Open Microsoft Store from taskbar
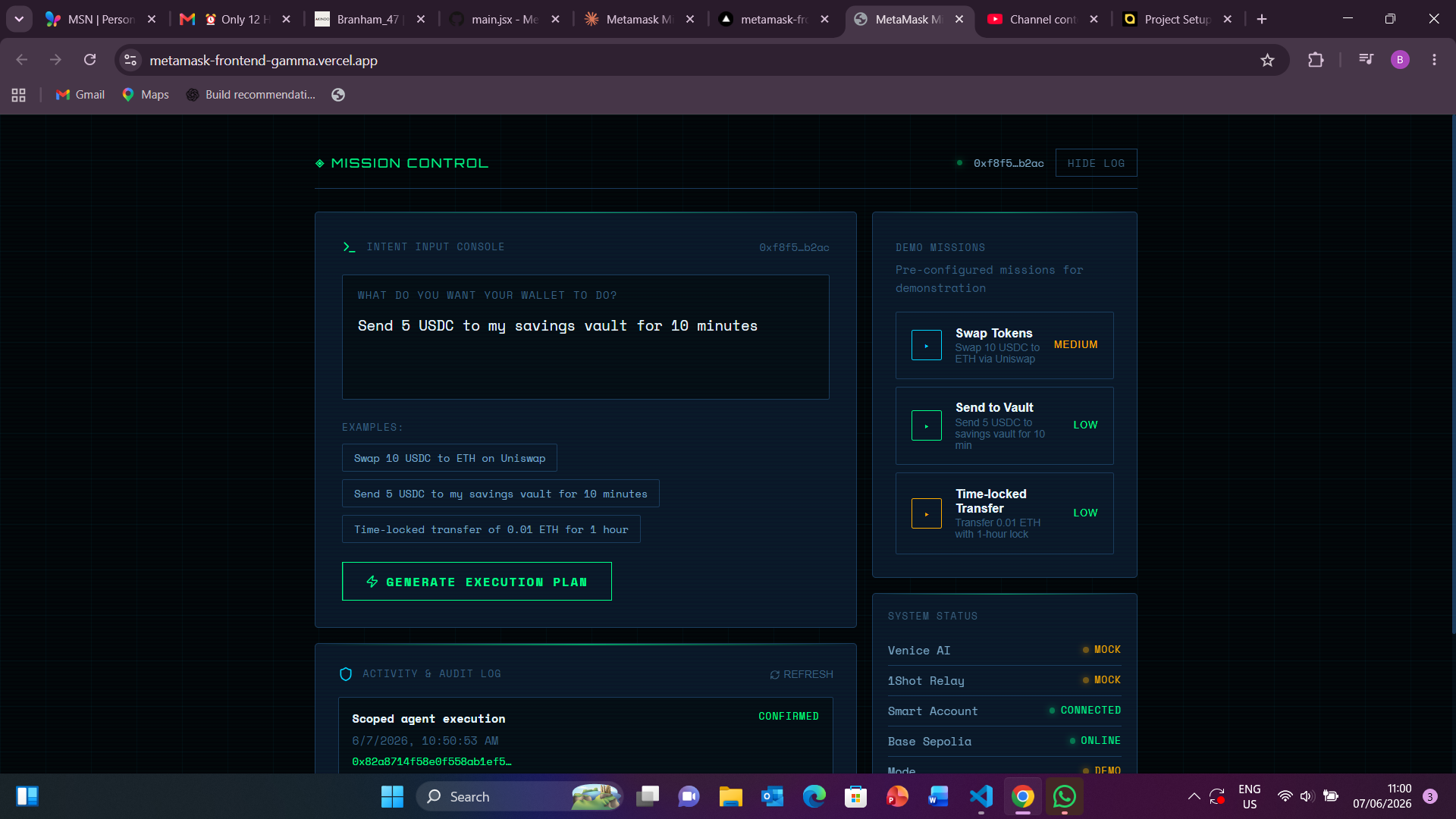 tap(855, 796)
